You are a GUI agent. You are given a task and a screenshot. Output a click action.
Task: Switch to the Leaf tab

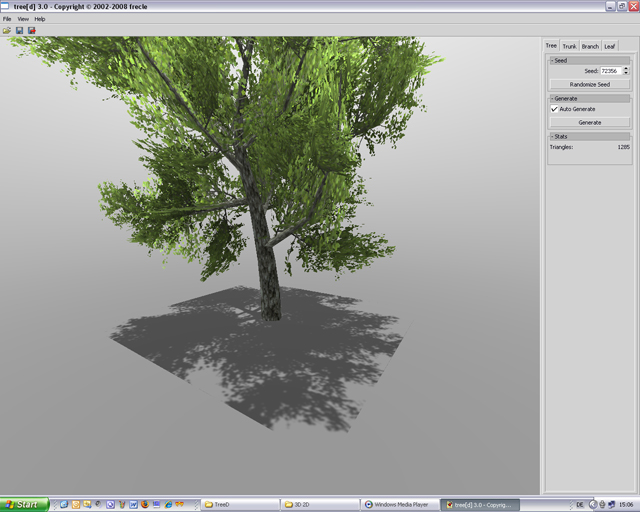(610, 46)
